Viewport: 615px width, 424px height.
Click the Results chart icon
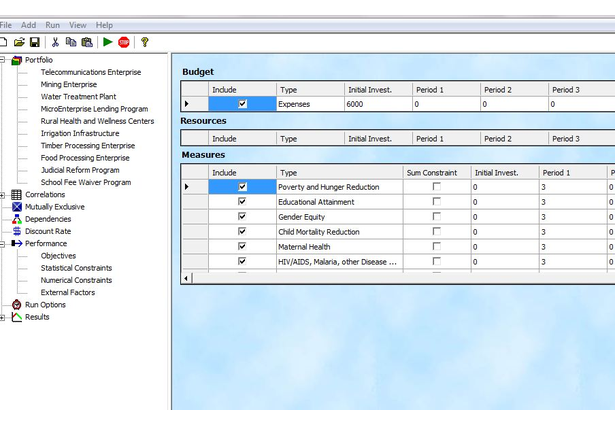pyautogui.click(x=17, y=317)
